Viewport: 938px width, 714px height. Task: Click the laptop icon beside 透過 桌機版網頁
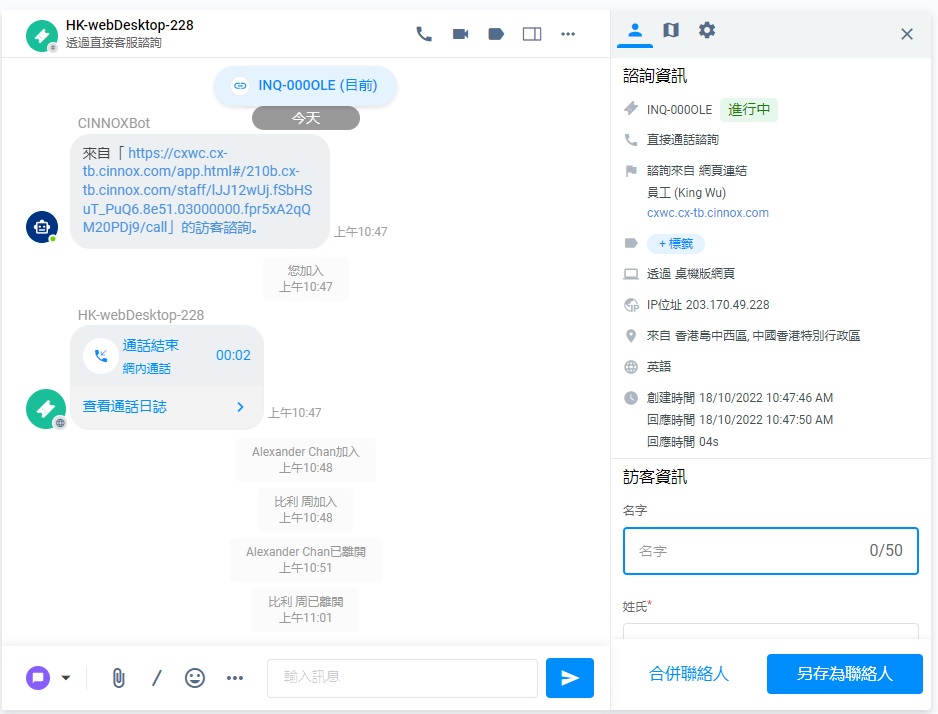click(631, 274)
